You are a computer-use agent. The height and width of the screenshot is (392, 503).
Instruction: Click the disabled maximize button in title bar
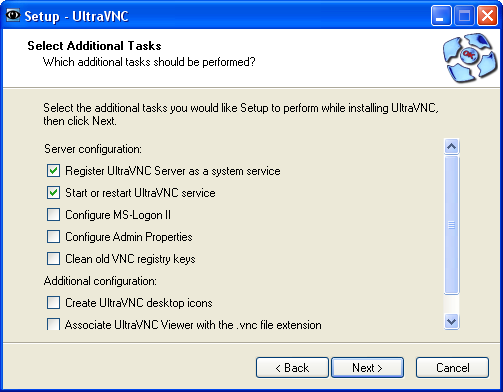click(x=464, y=16)
